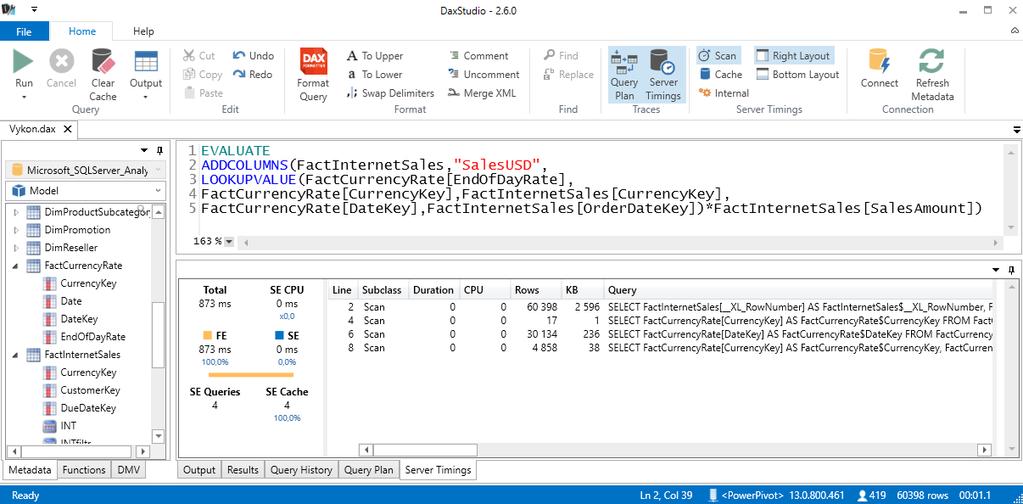1023x504 pixels.
Task: Switch to the Functions tab
Action: pyautogui.click(x=84, y=469)
